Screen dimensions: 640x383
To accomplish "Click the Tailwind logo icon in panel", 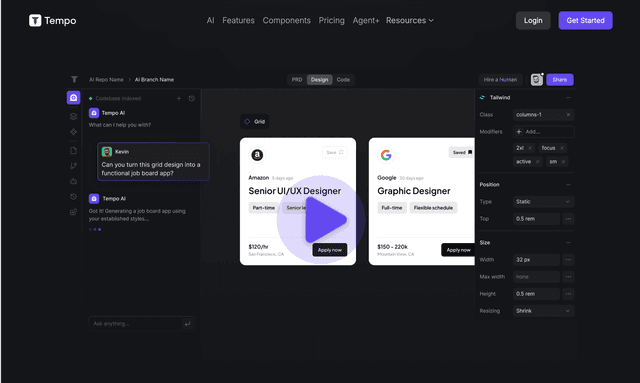I will pyautogui.click(x=482, y=98).
